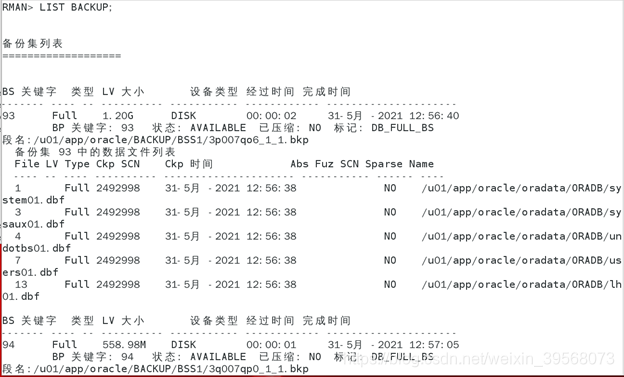The height and width of the screenshot is (377, 624).
Task: Click the 'LIST BACKUP;' command text
Action: click(76, 7)
